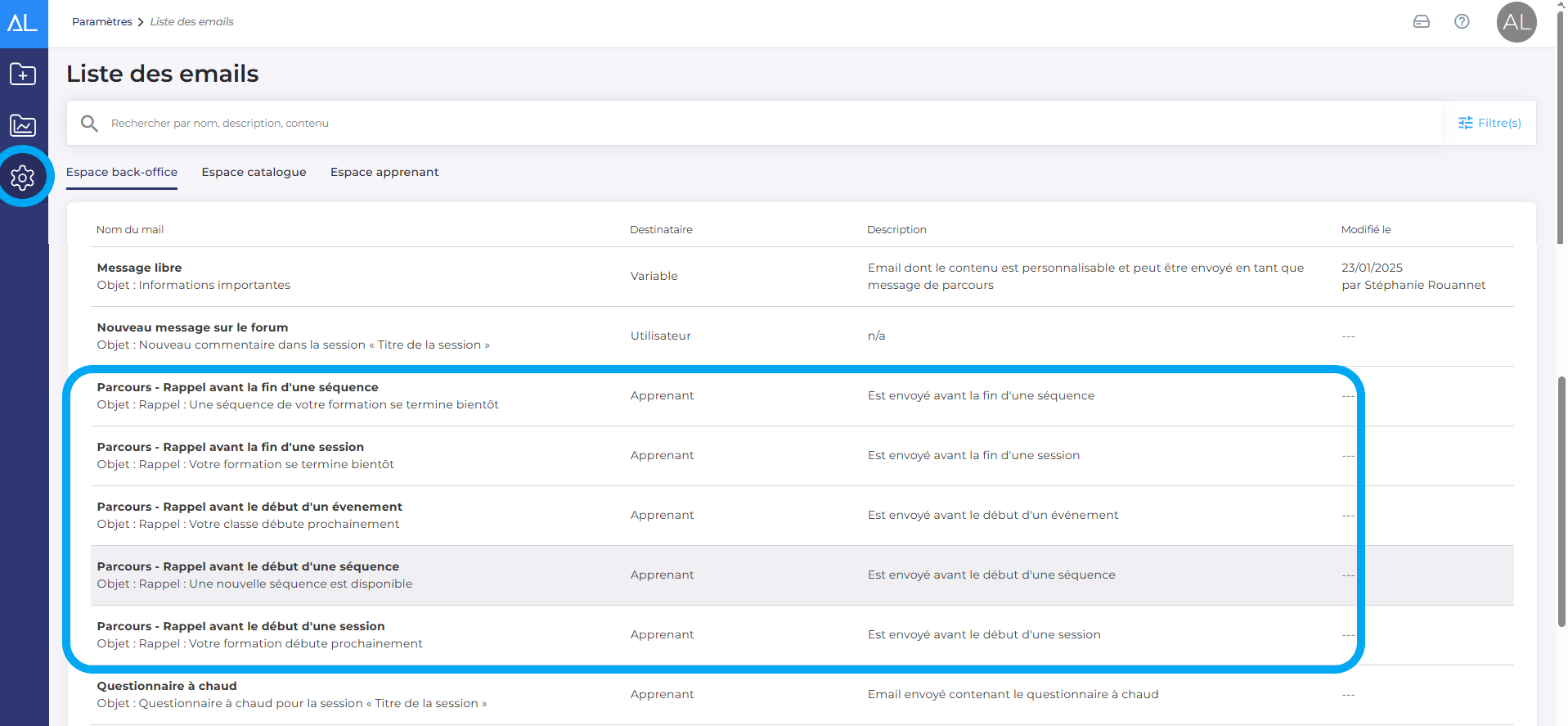Image resolution: width=1568 pixels, height=726 pixels.
Task: Open Rappel avant la fin d'une séquence
Action: (x=237, y=387)
